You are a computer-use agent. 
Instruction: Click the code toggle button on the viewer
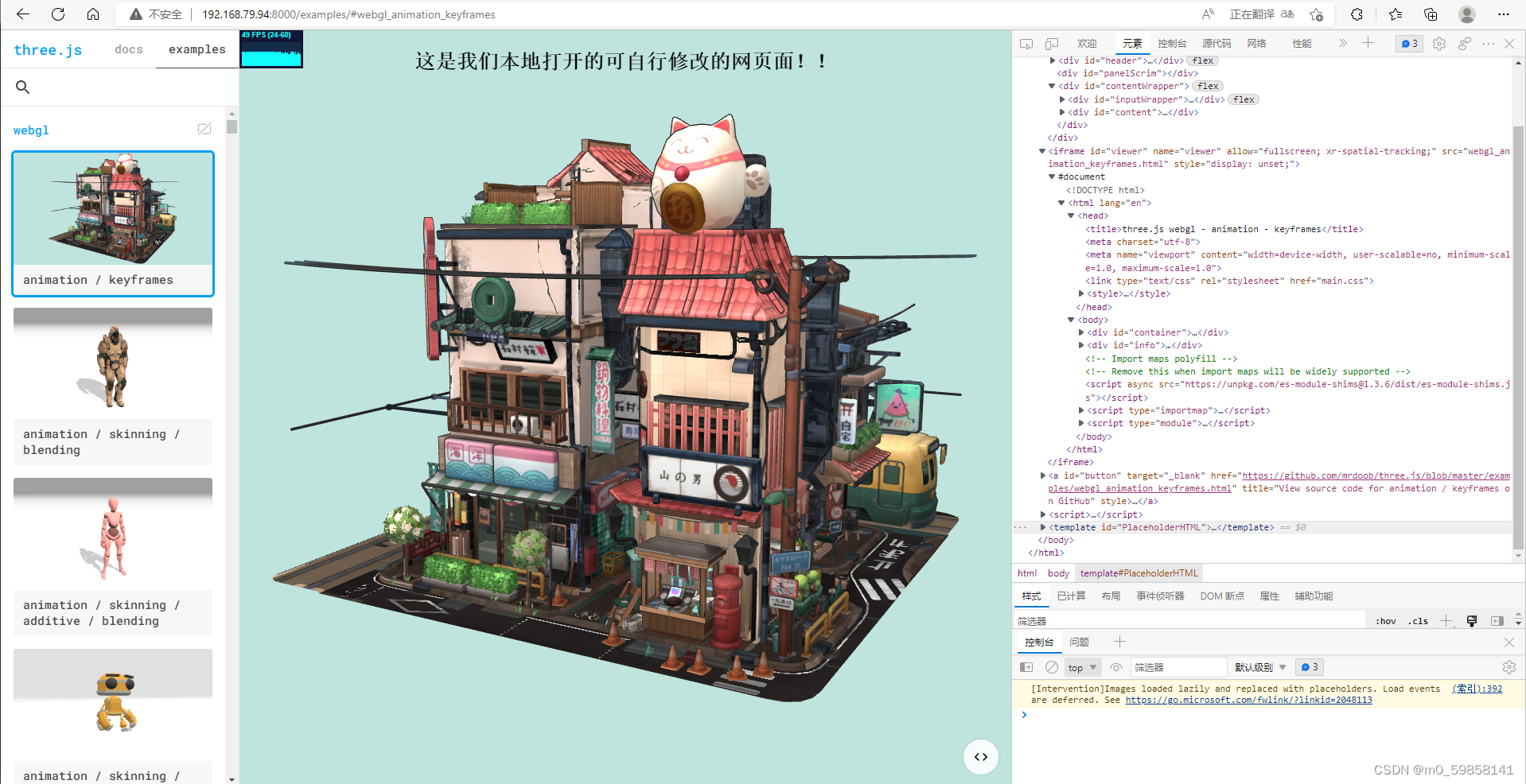point(981,757)
